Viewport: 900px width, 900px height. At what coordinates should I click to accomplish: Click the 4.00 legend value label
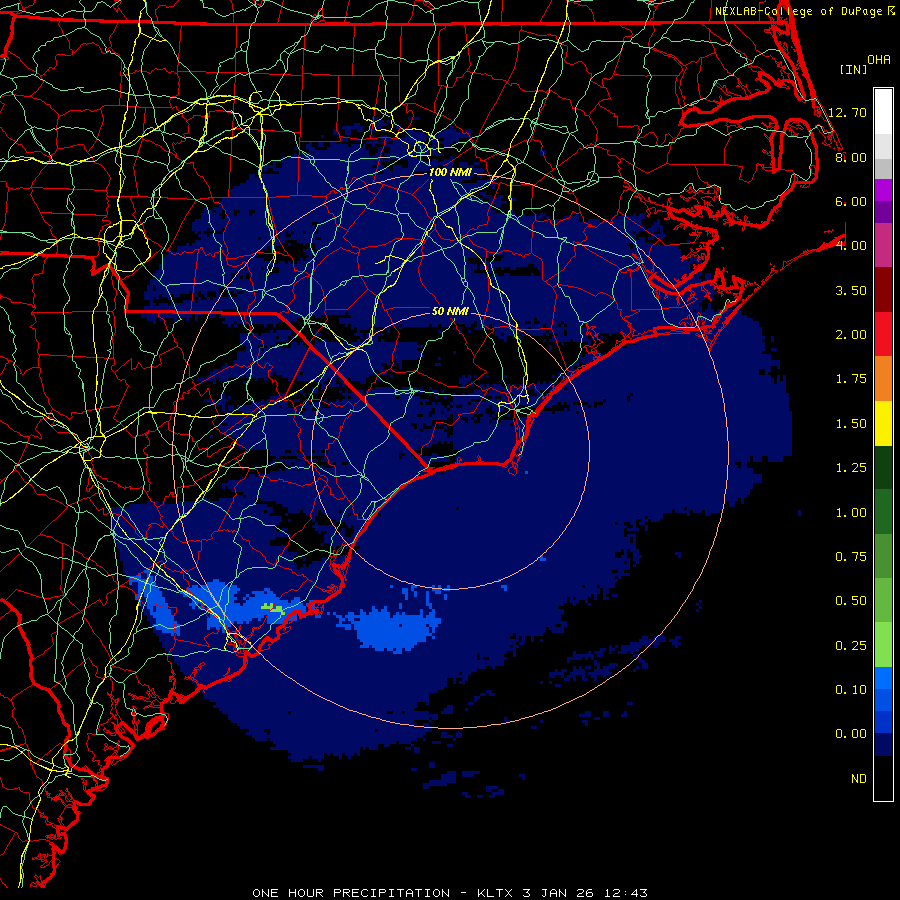pyautogui.click(x=851, y=246)
